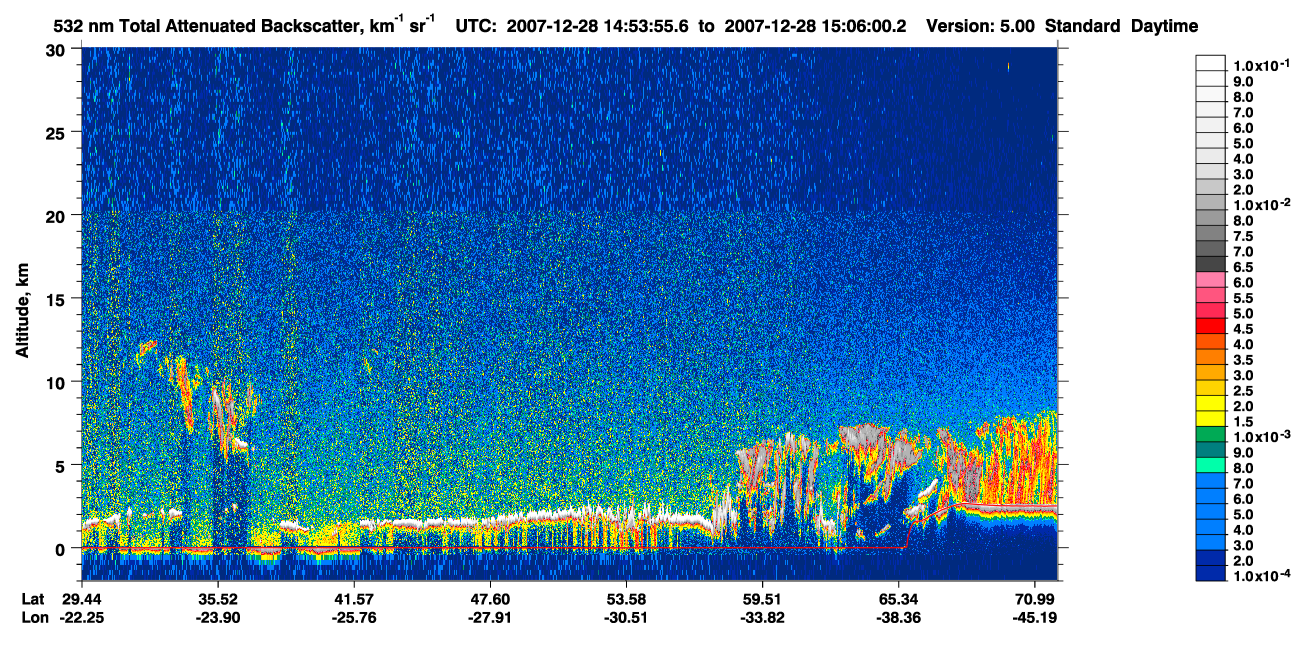Pick the orange swatch beside 3.5
1300x667 pixels.
(x=1210, y=359)
